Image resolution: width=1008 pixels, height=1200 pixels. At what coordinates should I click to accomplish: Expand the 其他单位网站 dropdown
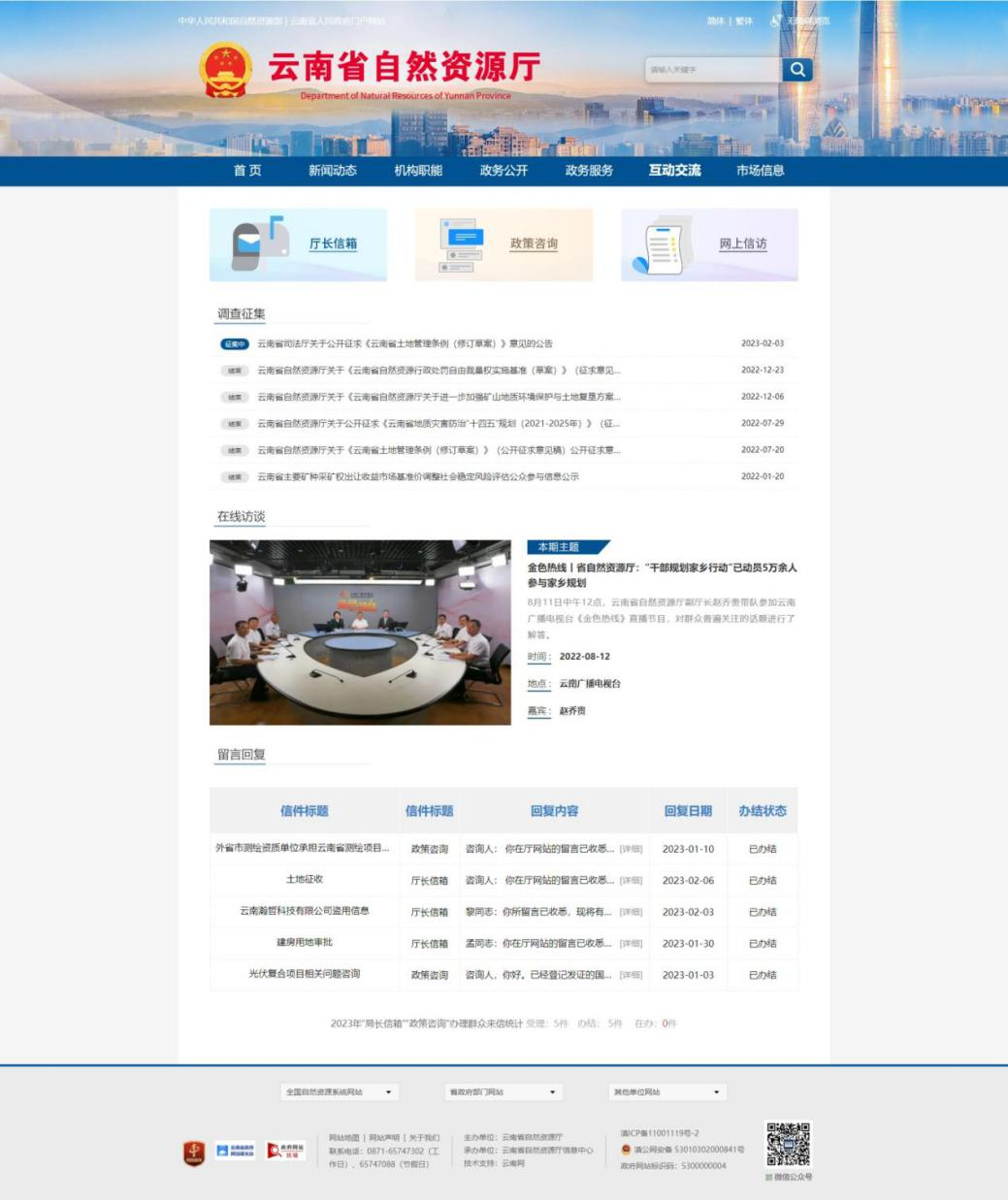pos(667,1092)
